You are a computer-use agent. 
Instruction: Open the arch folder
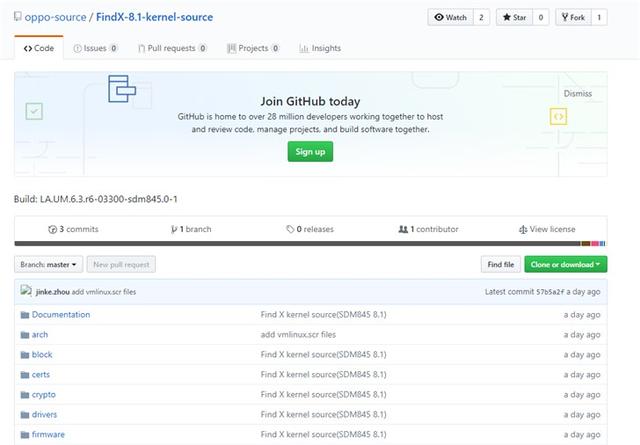click(x=40, y=334)
